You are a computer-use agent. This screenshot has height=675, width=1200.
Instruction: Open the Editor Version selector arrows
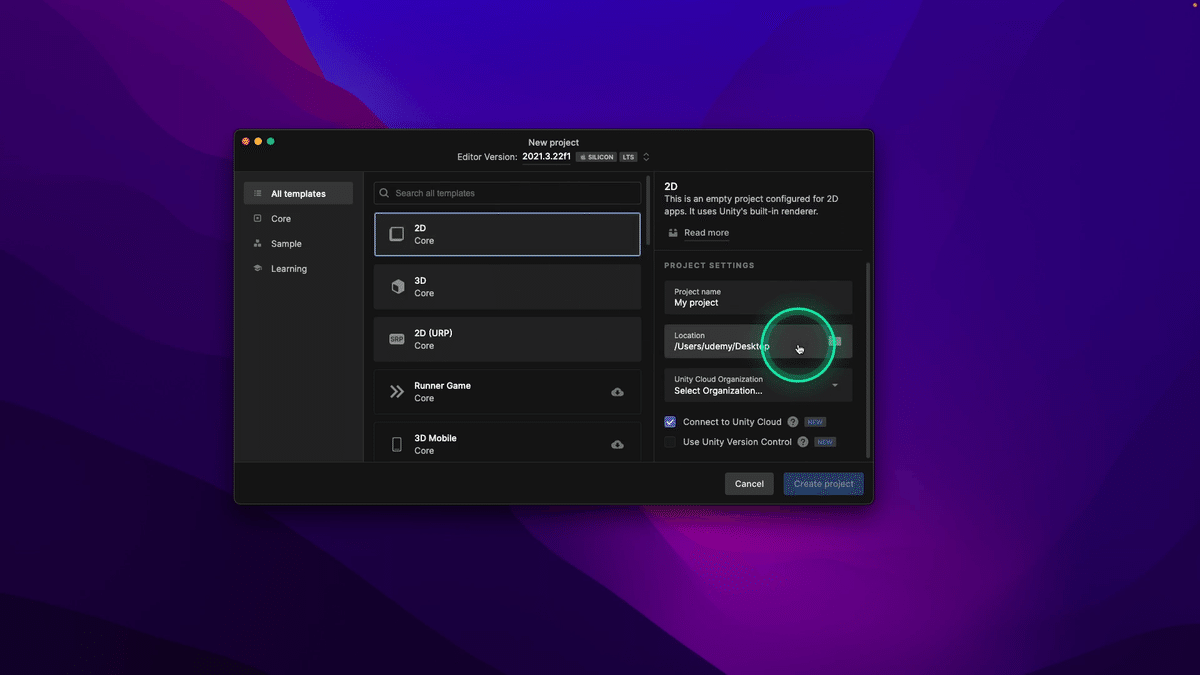(646, 157)
